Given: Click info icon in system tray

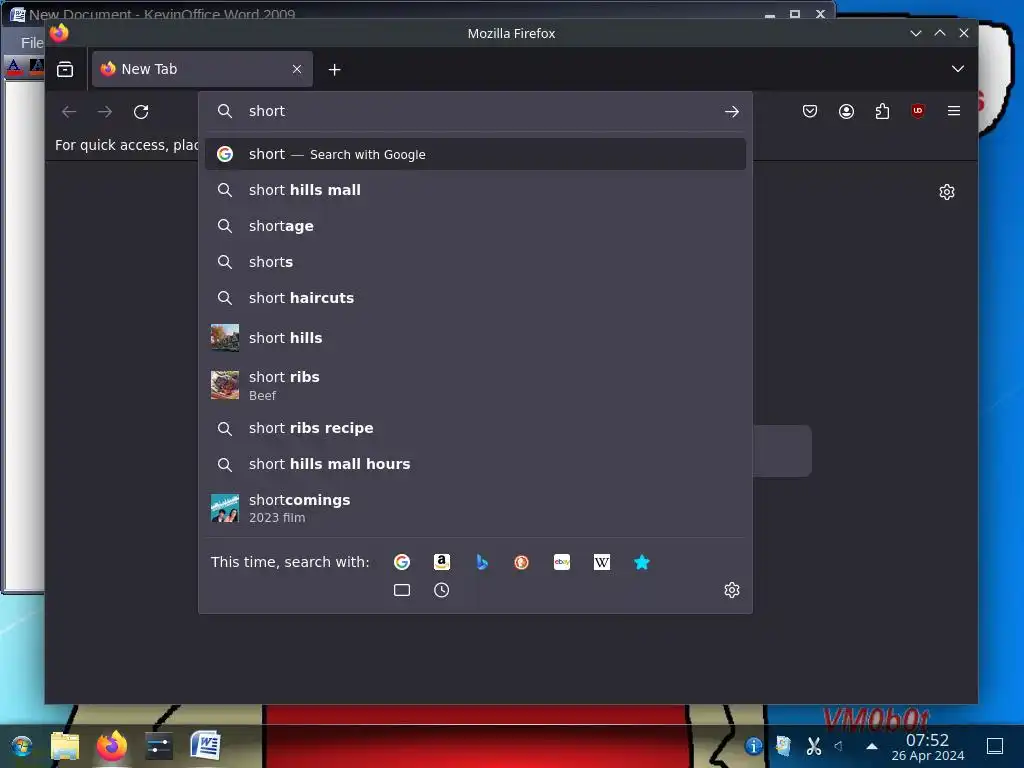Looking at the screenshot, I should (x=753, y=746).
